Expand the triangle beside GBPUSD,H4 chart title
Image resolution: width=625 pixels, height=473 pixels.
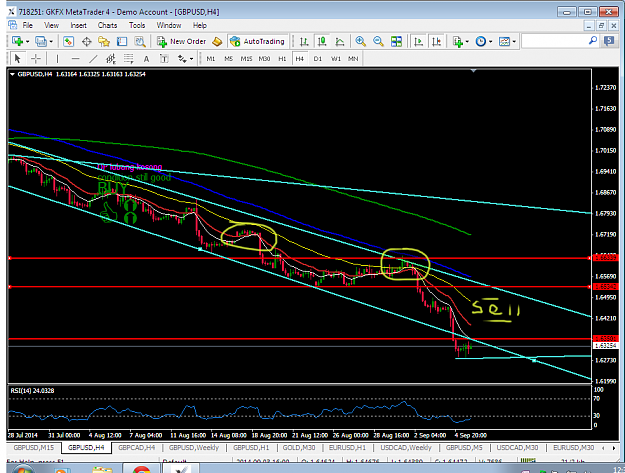[12, 74]
